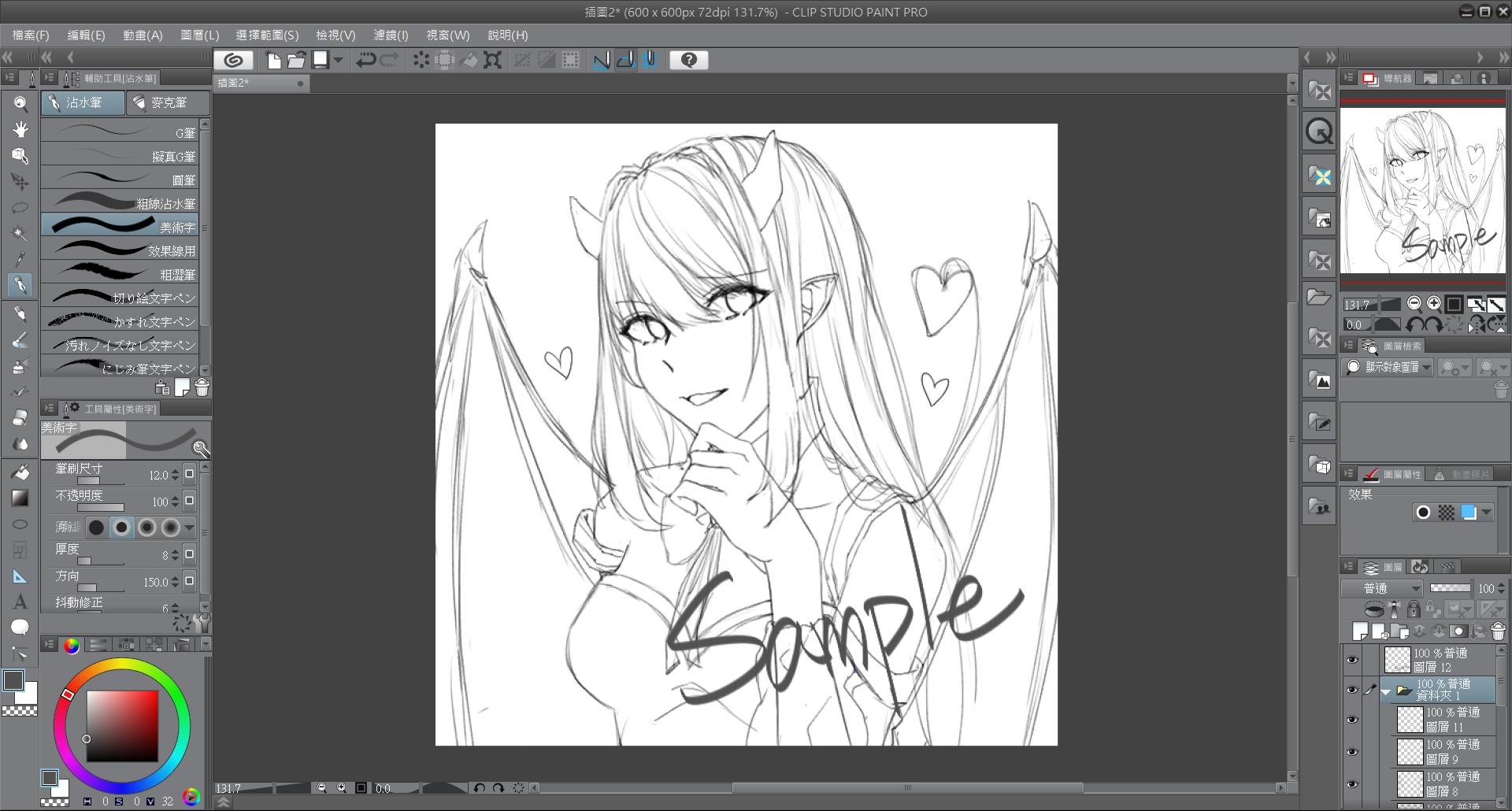Undo the last action
The image size is (1512, 811).
tap(365, 60)
